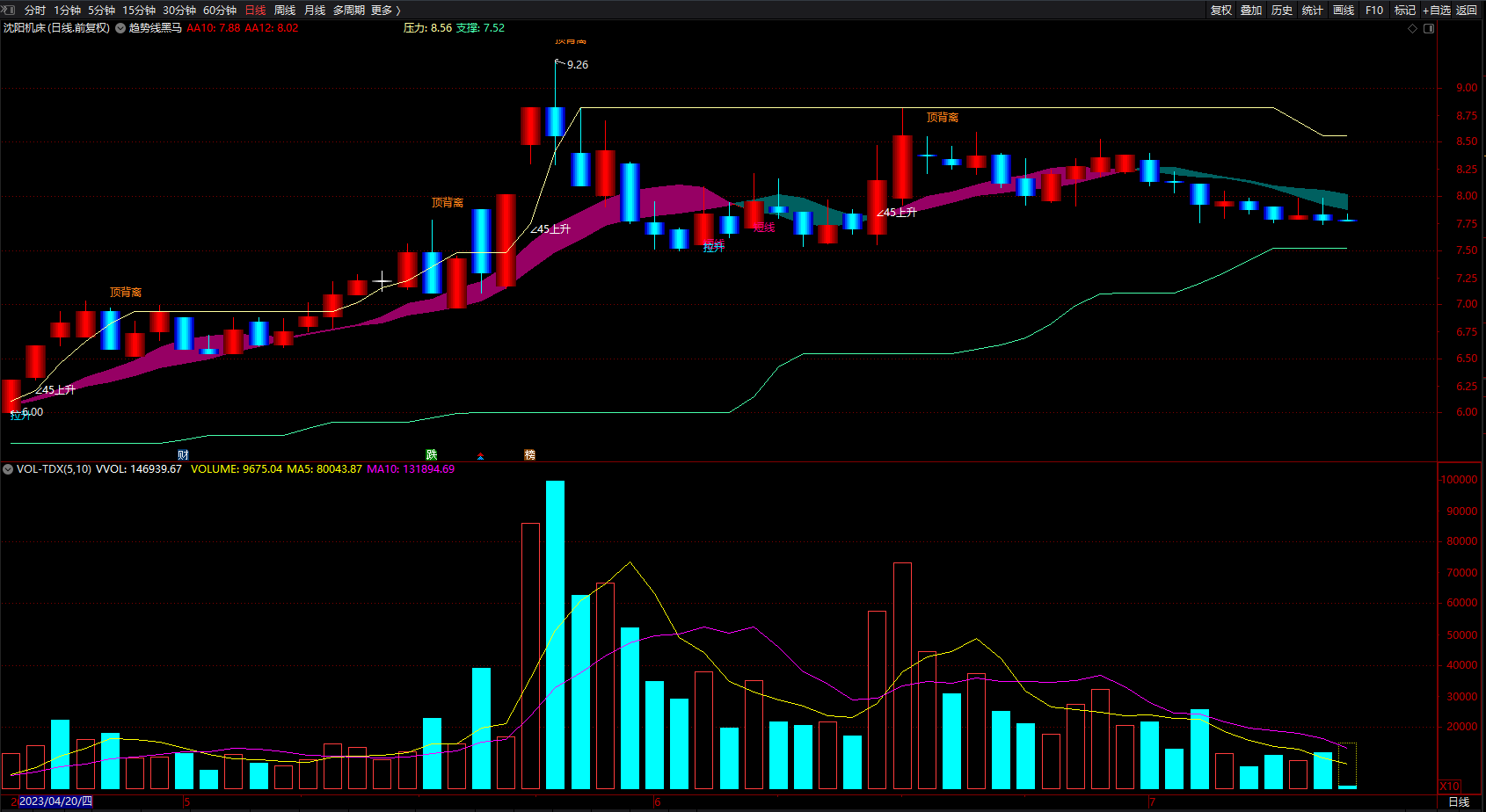Click the 财 financial event marker
Screen dimensions: 1486x812
coord(183,454)
